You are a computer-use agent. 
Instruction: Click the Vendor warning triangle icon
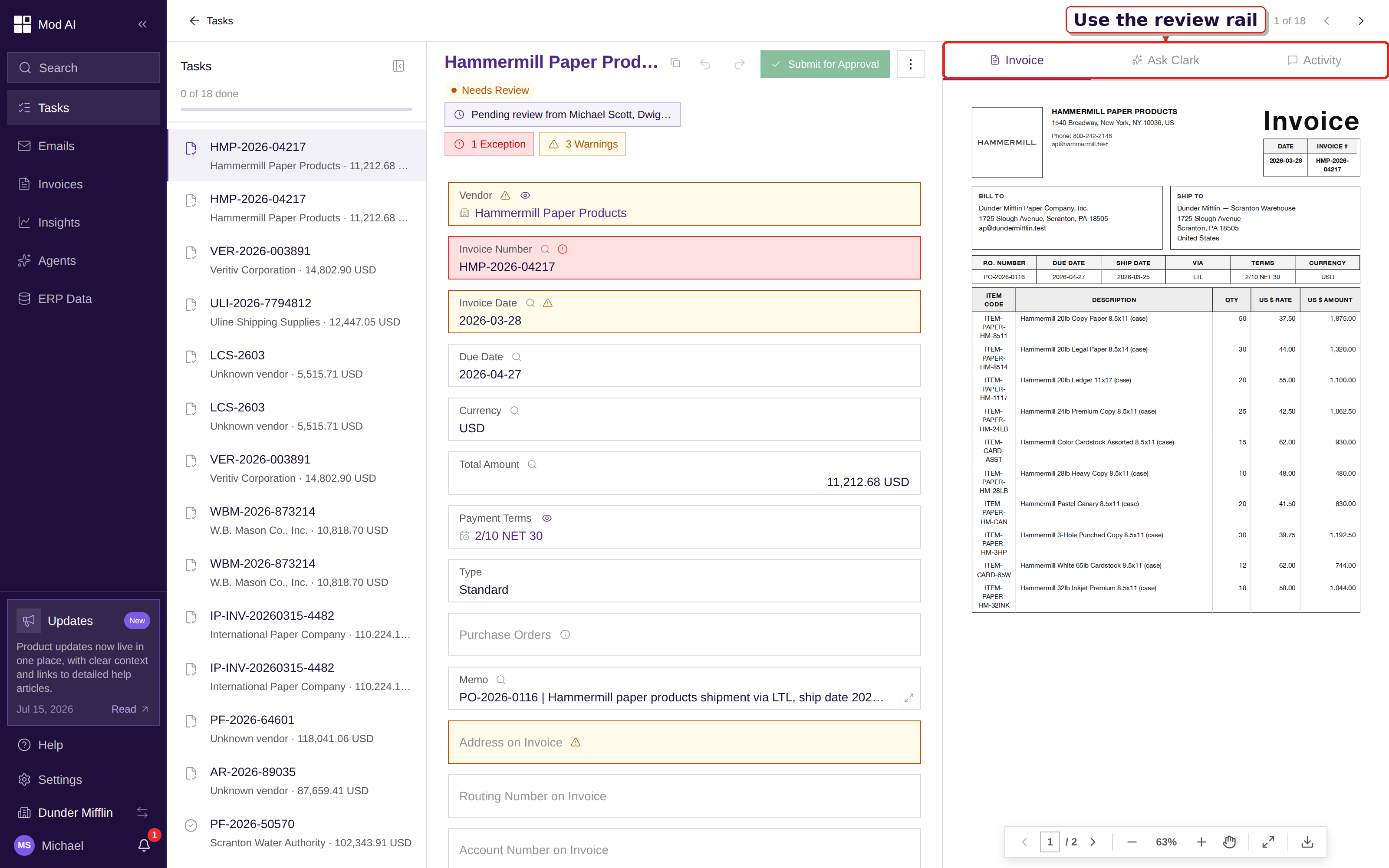(x=505, y=195)
